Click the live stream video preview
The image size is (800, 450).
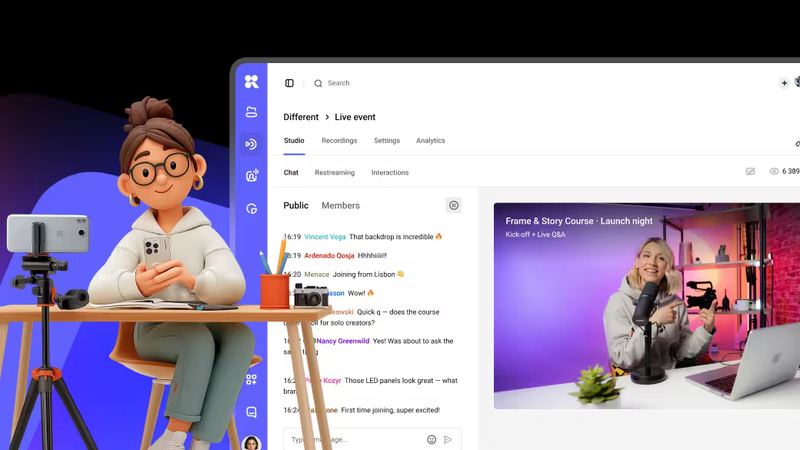[647, 306]
